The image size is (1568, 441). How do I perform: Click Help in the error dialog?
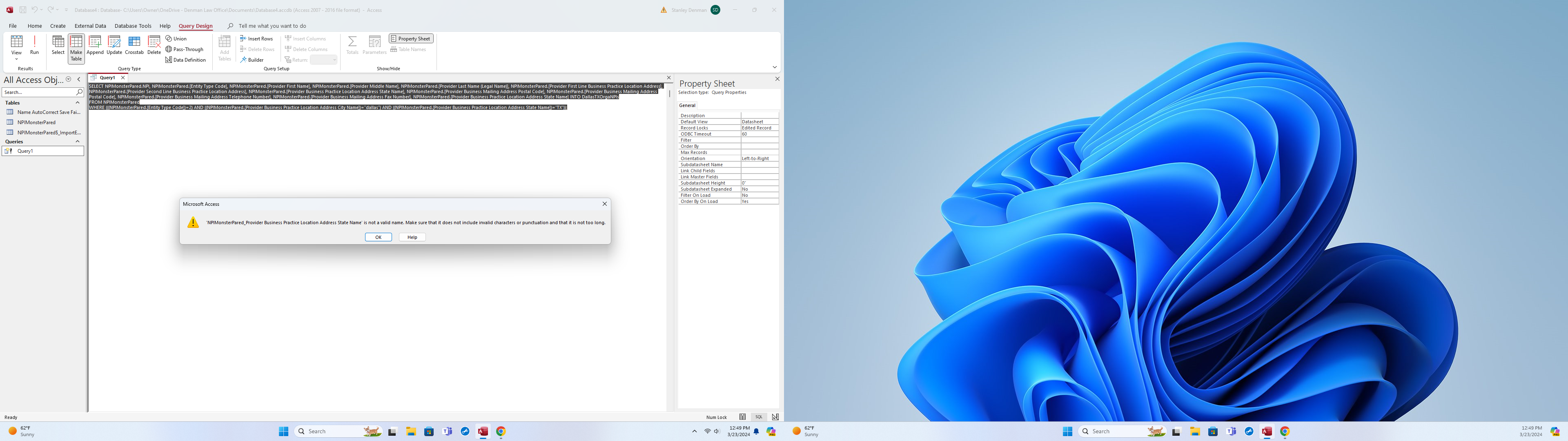click(x=412, y=237)
